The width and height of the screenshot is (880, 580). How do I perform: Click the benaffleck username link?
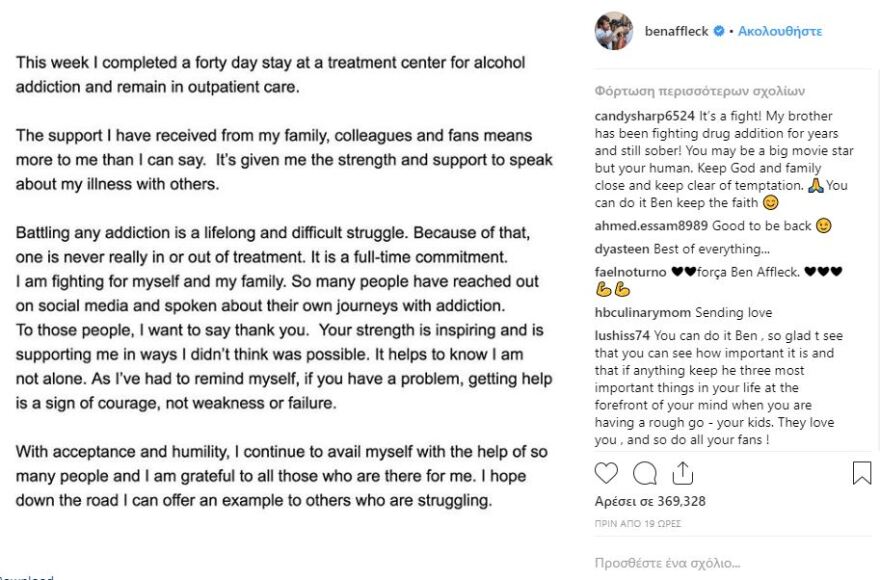(677, 32)
